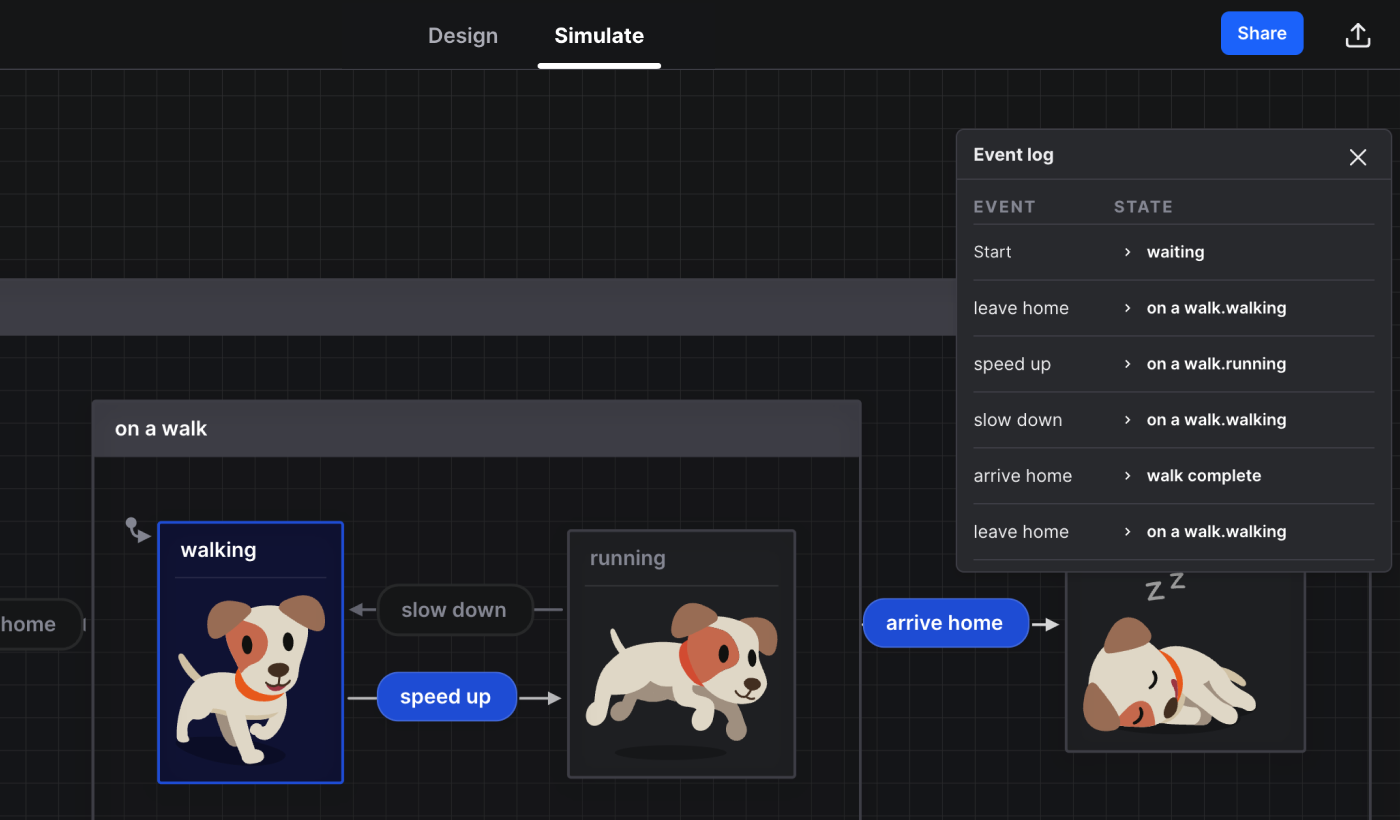Select the Simulate tab

click(599, 36)
